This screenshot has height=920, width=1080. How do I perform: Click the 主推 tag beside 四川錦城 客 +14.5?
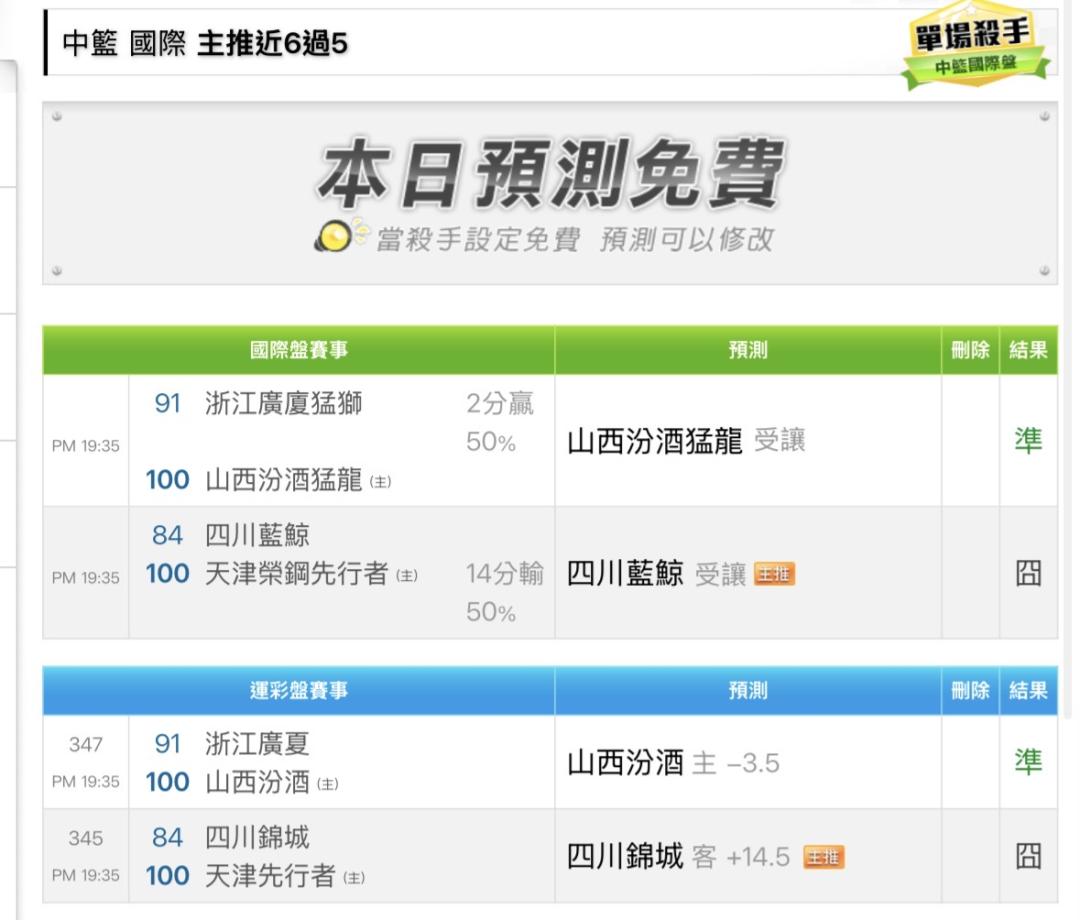pyautogui.click(x=824, y=857)
